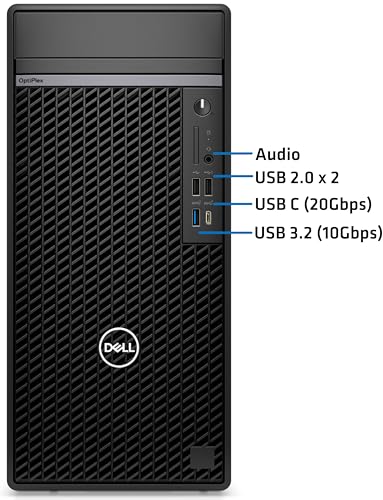This screenshot has width=383, height=500.
Task: Click the left black USB 2.0 port
Action: (196, 187)
